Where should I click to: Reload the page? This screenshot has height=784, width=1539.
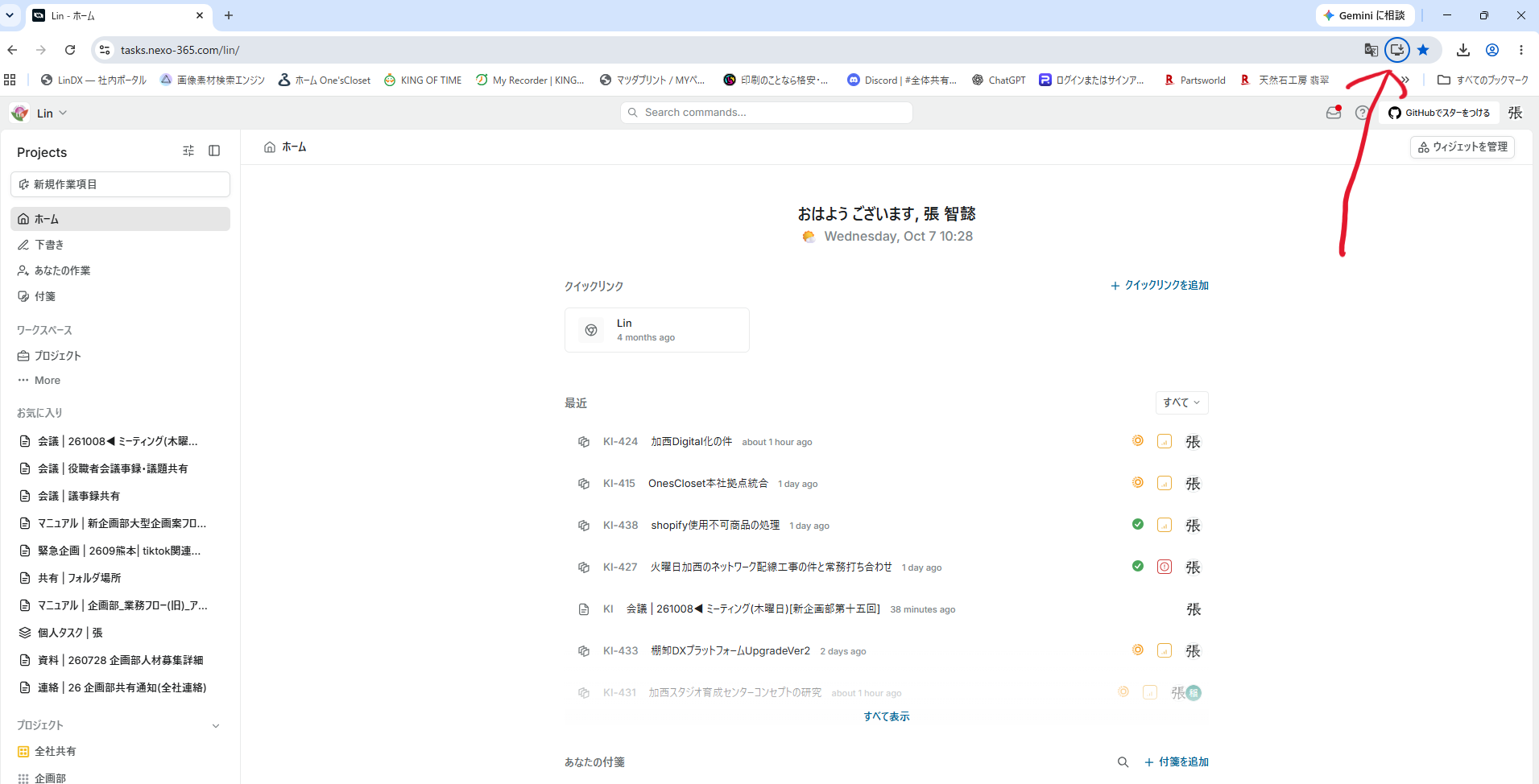point(70,50)
